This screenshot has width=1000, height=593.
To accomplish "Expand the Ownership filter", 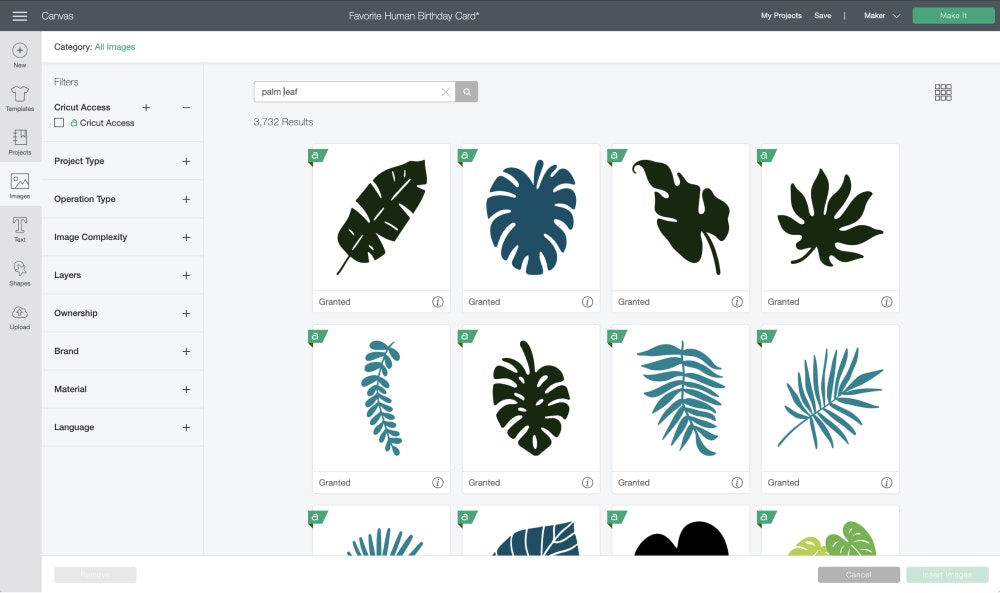I will (x=186, y=314).
